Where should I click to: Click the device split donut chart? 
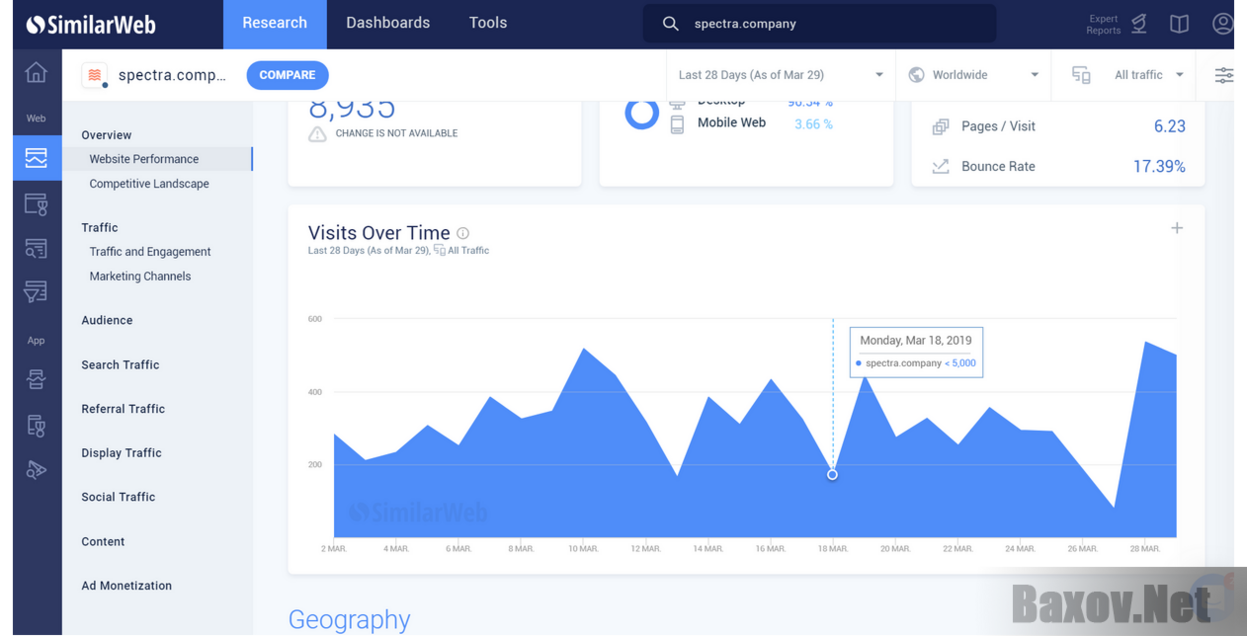641,113
